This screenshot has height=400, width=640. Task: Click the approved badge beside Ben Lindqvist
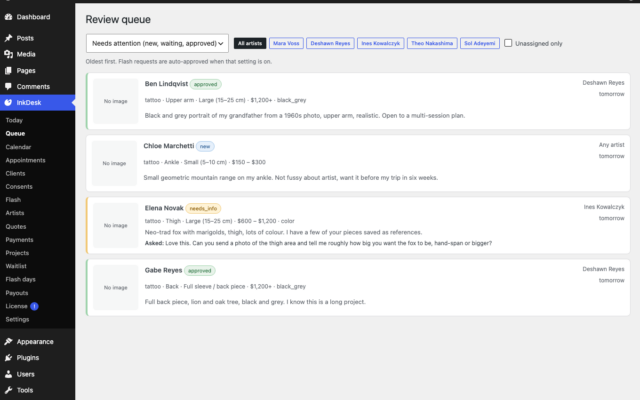206,84
